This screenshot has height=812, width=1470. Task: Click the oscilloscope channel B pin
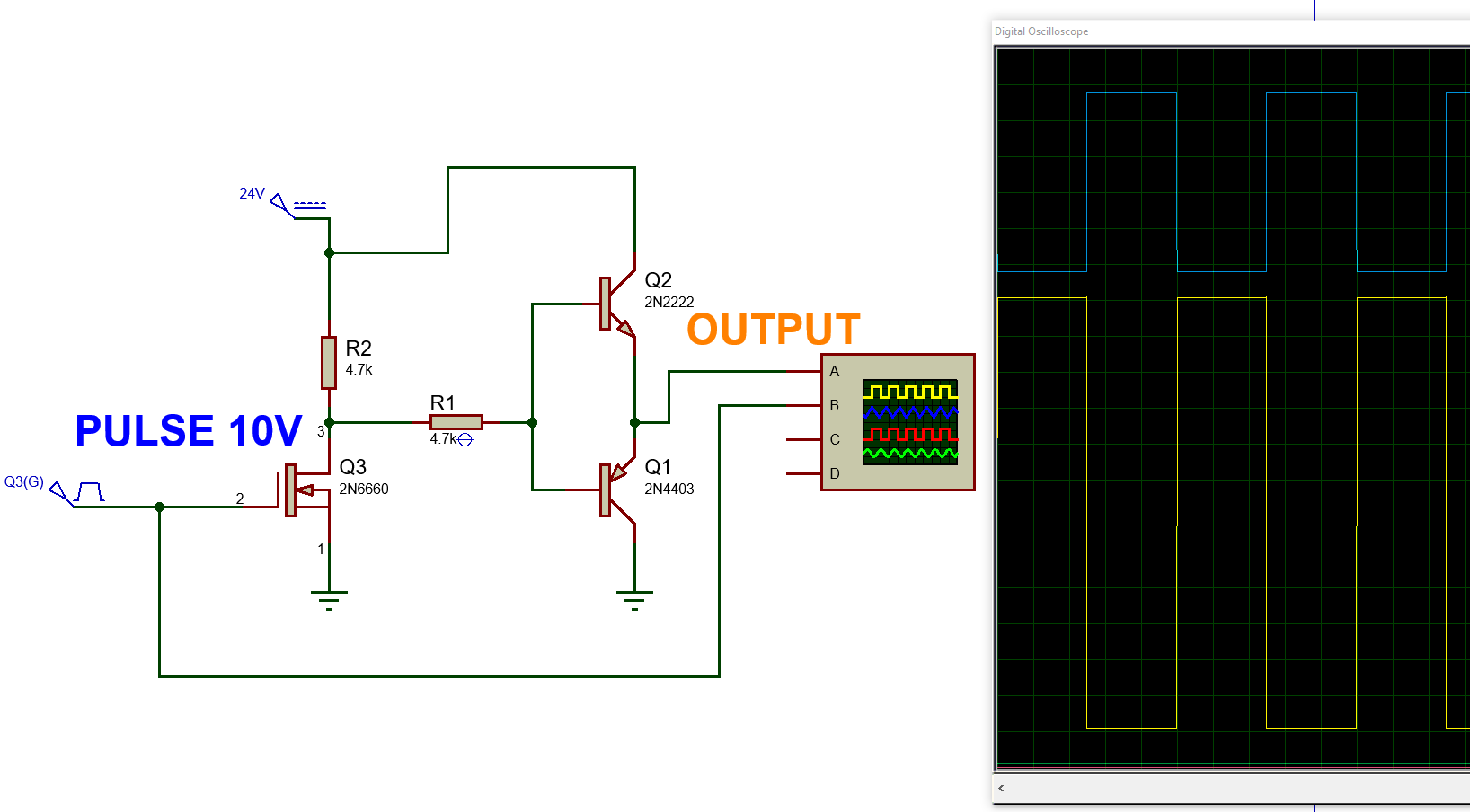(802, 406)
